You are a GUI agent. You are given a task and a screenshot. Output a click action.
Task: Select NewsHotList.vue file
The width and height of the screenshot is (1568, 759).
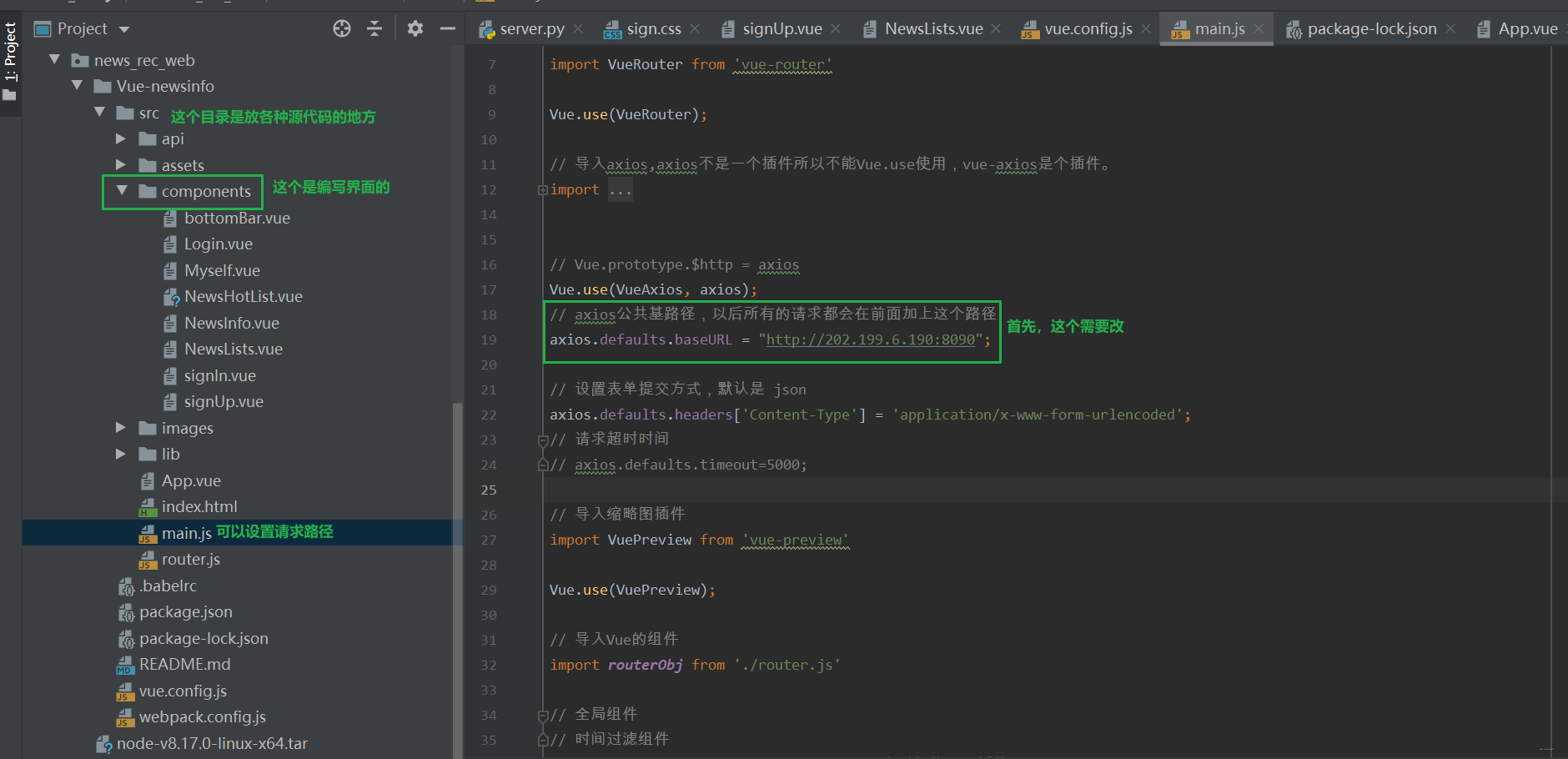pos(243,296)
